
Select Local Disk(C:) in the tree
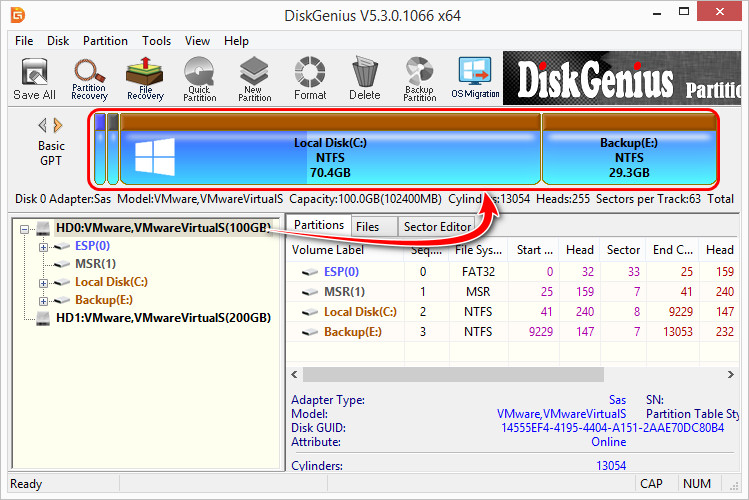tap(111, 282)
